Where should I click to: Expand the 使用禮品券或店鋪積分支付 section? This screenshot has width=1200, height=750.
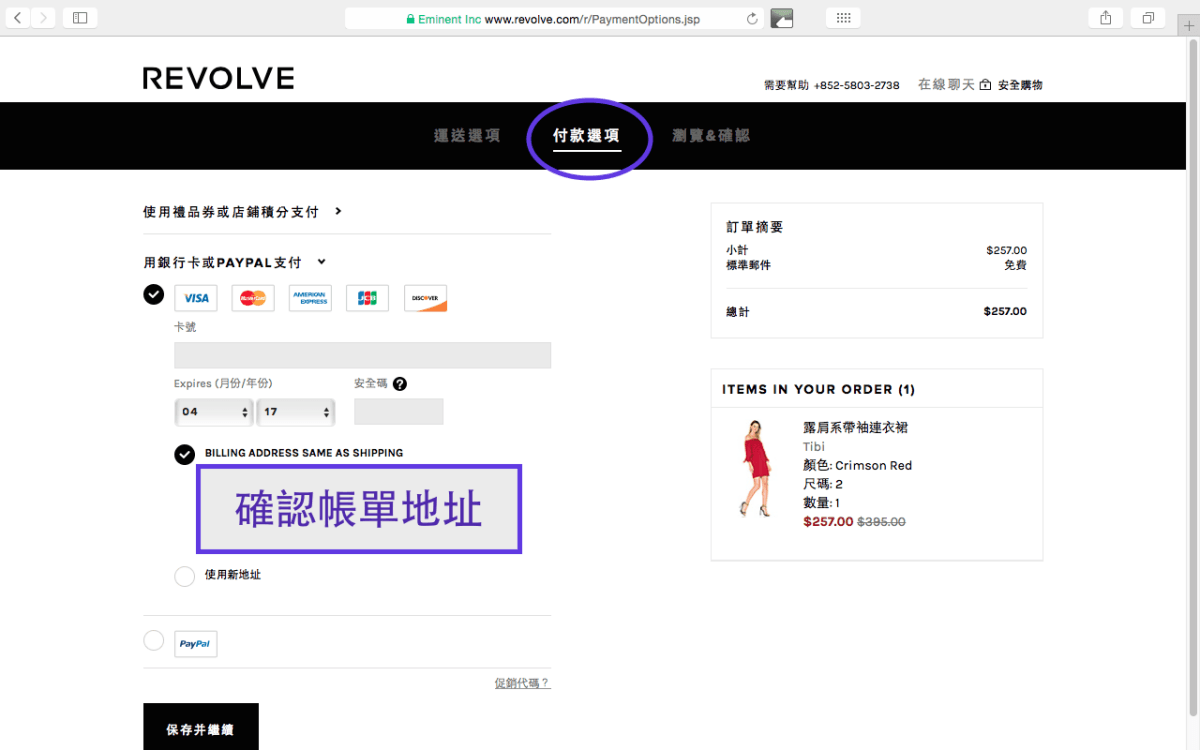pyautogui.click(x=242, y=212)
